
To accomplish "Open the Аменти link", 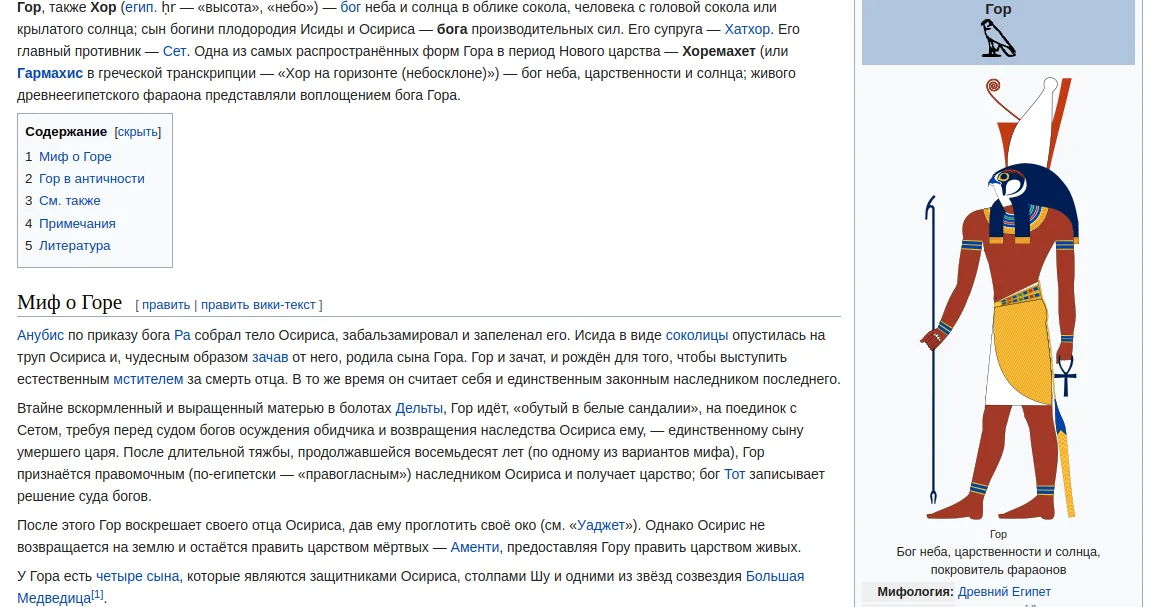I will (475, 548).
